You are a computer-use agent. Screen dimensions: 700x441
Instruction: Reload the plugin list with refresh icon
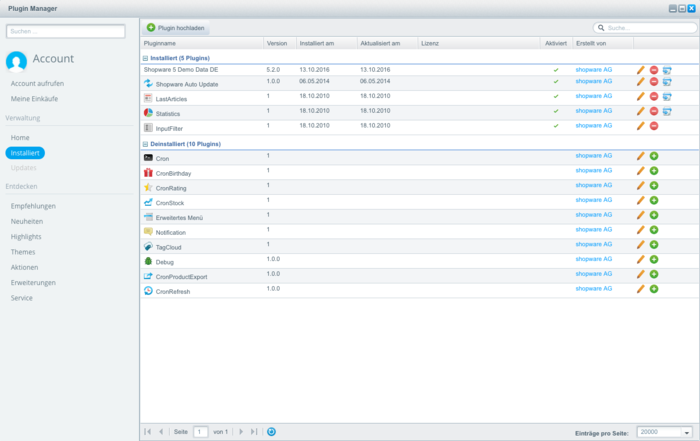[271, 432]
